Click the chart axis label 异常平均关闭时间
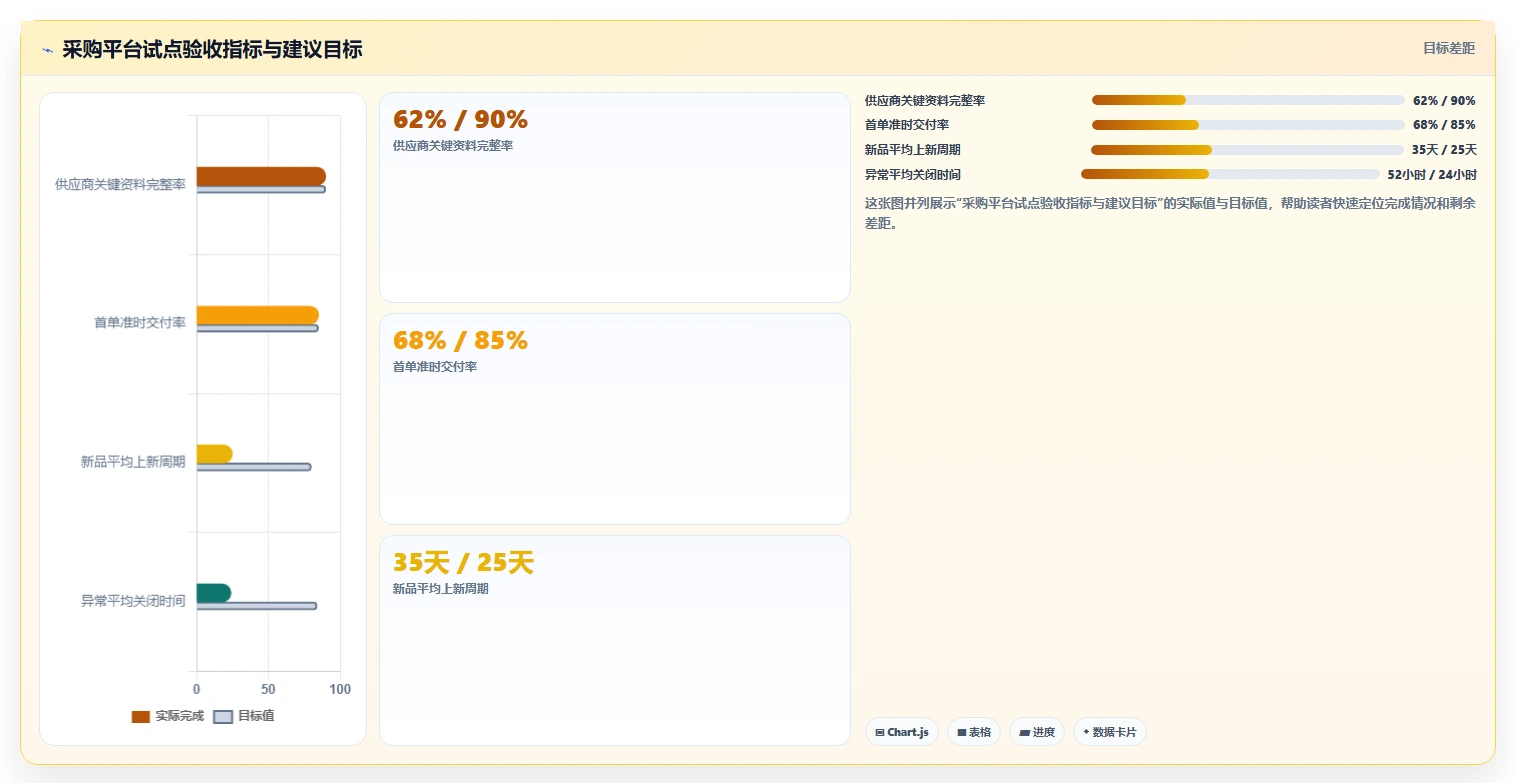The height and width of the screenshot is (783, 1516). pos(133,601)
